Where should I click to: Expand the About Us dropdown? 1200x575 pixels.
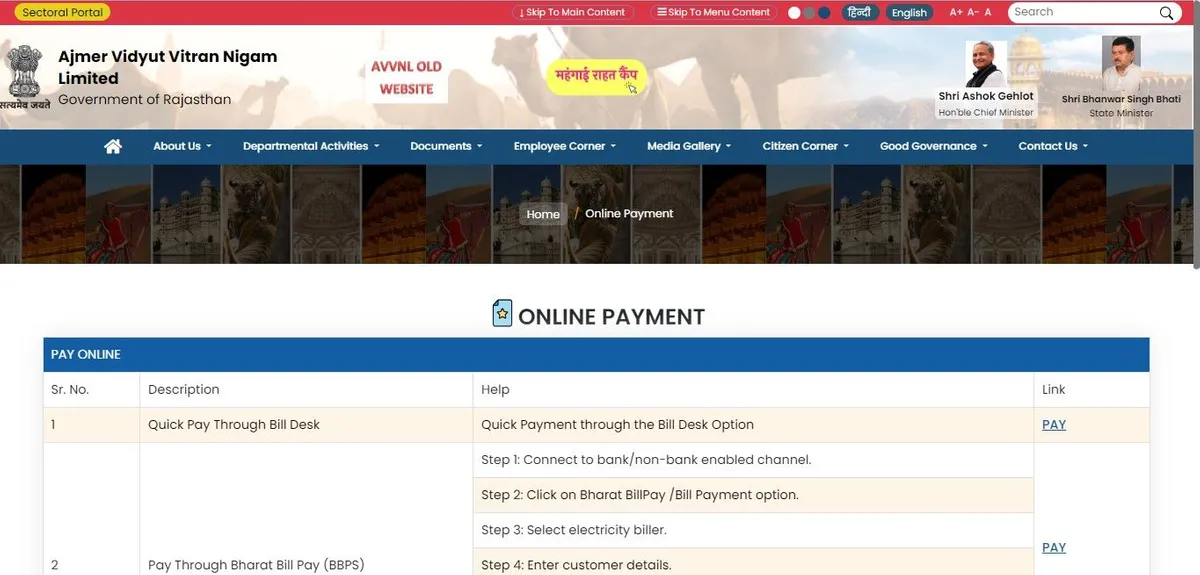[182, 146]
